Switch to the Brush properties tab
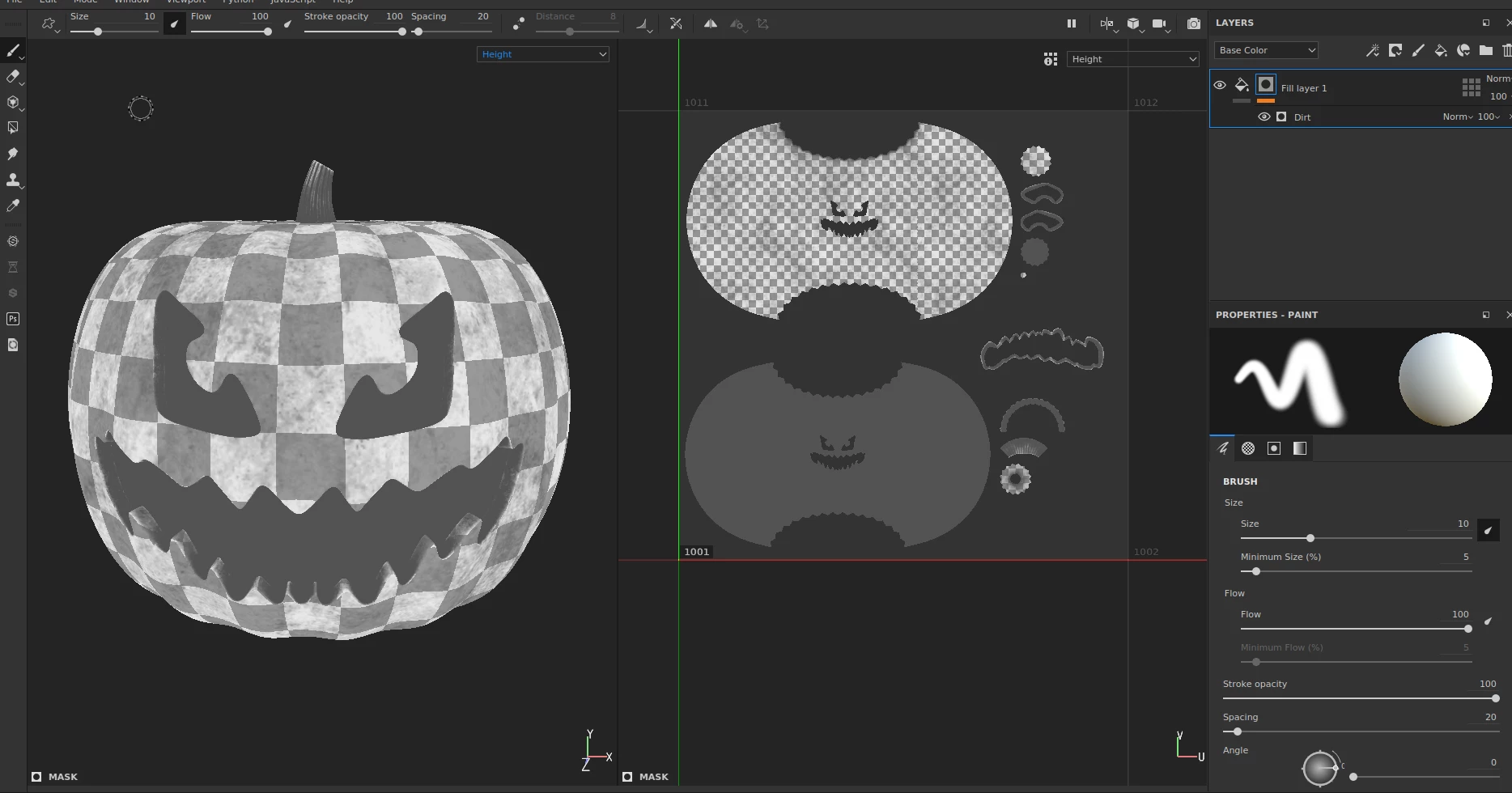The height and width of the screenshot is (793, 1512). pyautogui.click(x=1223, y=448)
